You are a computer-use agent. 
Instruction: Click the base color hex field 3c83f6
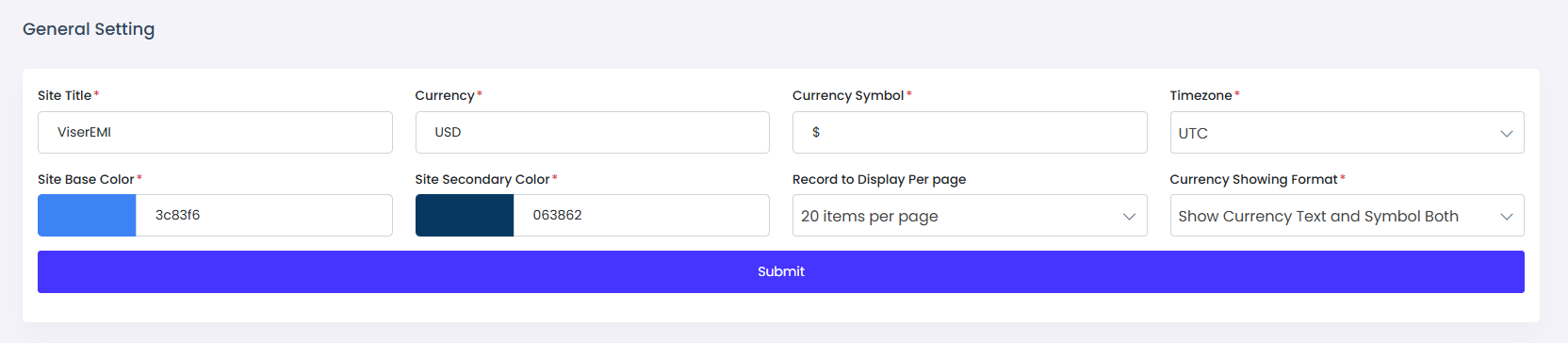click(264, 215)
